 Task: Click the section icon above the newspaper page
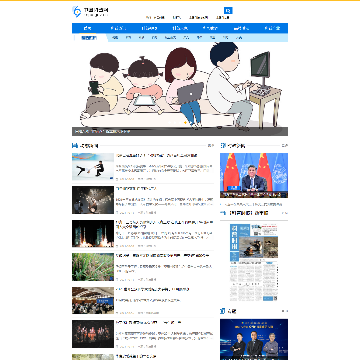click(x=223, y=213)
